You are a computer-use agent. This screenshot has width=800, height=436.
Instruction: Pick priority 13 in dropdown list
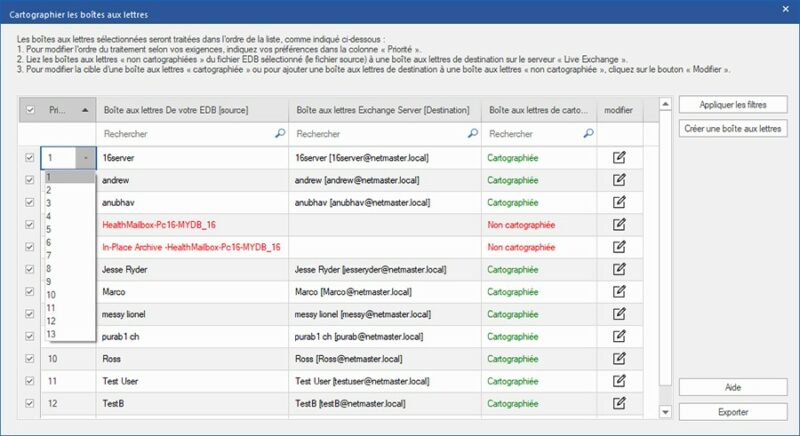(x=70, y=334)
